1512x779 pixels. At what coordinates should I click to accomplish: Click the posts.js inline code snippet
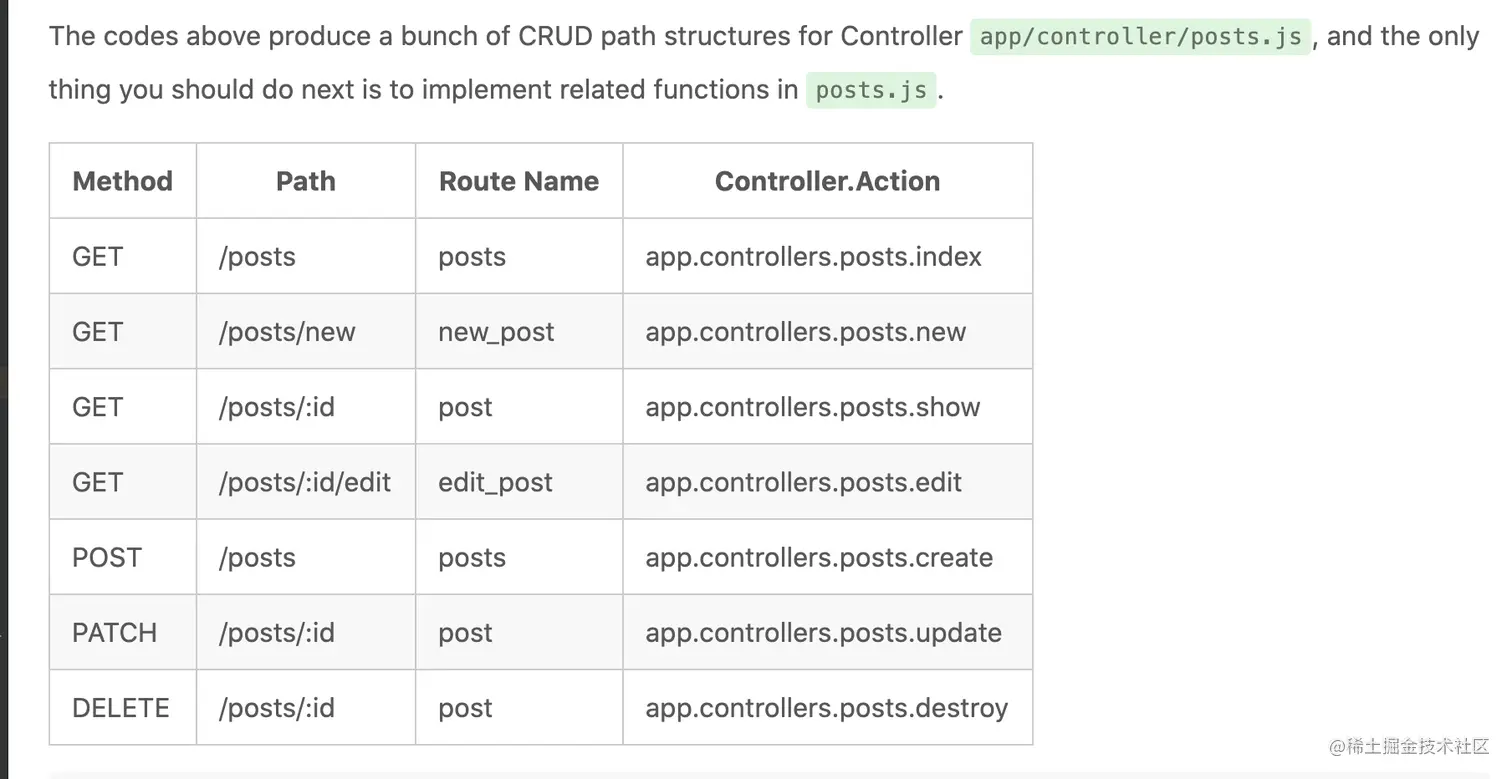coord(870,90)
